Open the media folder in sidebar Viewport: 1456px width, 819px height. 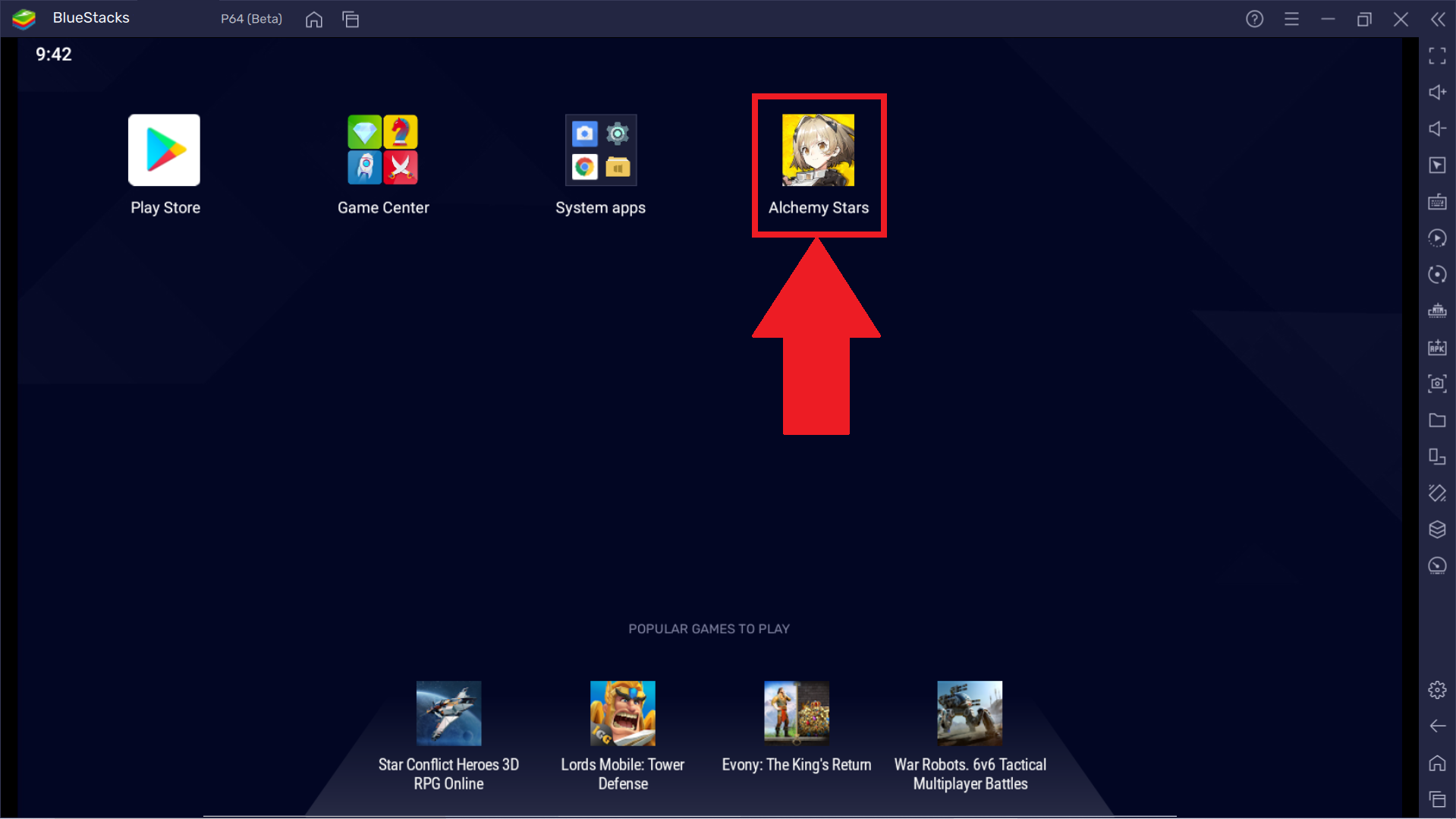click(x=1437, y=421)
